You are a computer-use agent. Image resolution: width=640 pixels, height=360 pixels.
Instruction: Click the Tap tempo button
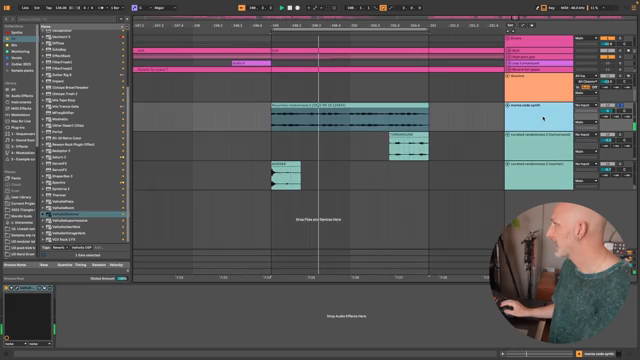click(49, 8)
